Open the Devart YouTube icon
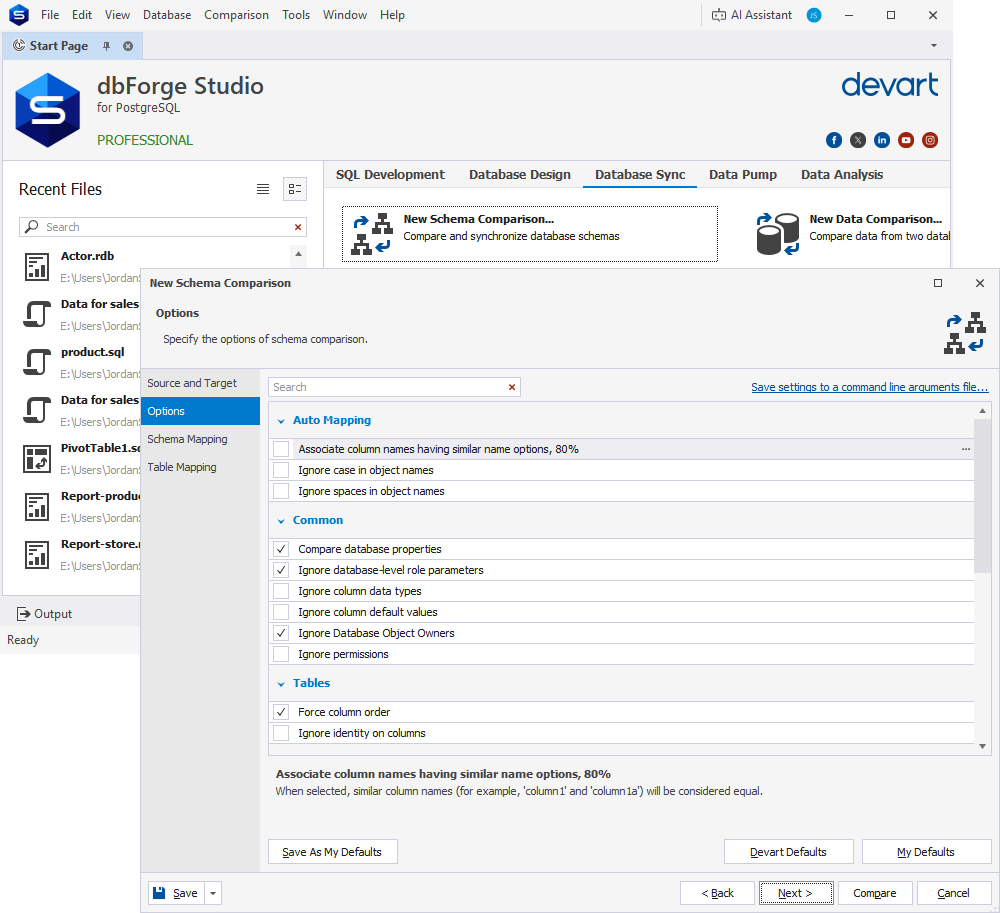 (906, 140)
